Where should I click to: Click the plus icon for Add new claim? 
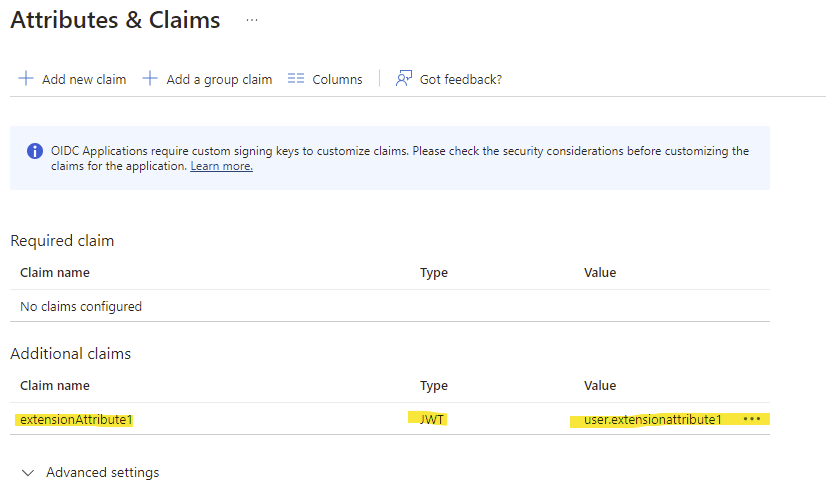click(x=26, y=79)
